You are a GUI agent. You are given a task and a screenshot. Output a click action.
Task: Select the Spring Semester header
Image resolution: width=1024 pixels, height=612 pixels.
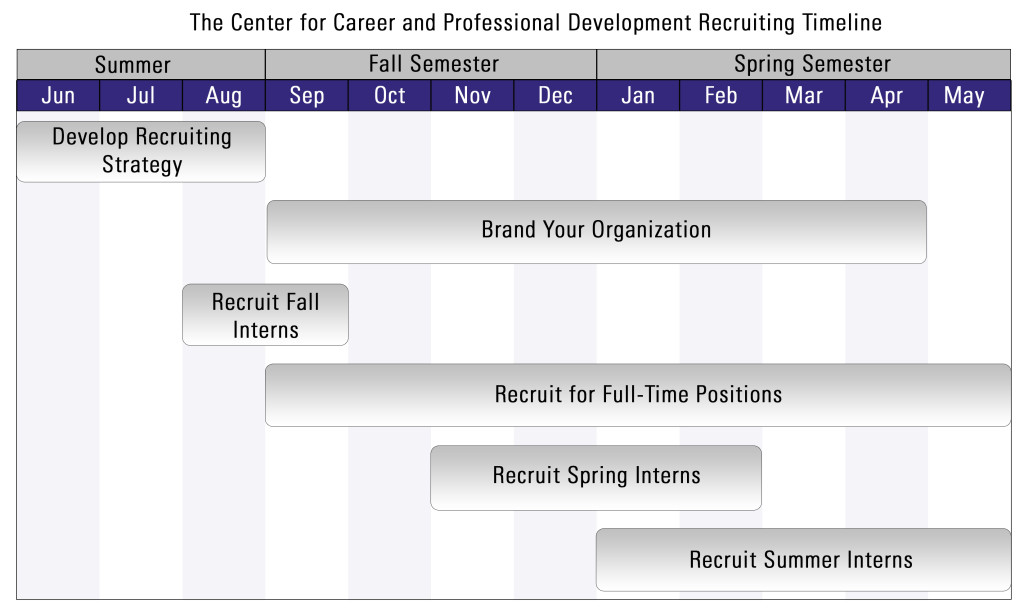coord(804,65)
